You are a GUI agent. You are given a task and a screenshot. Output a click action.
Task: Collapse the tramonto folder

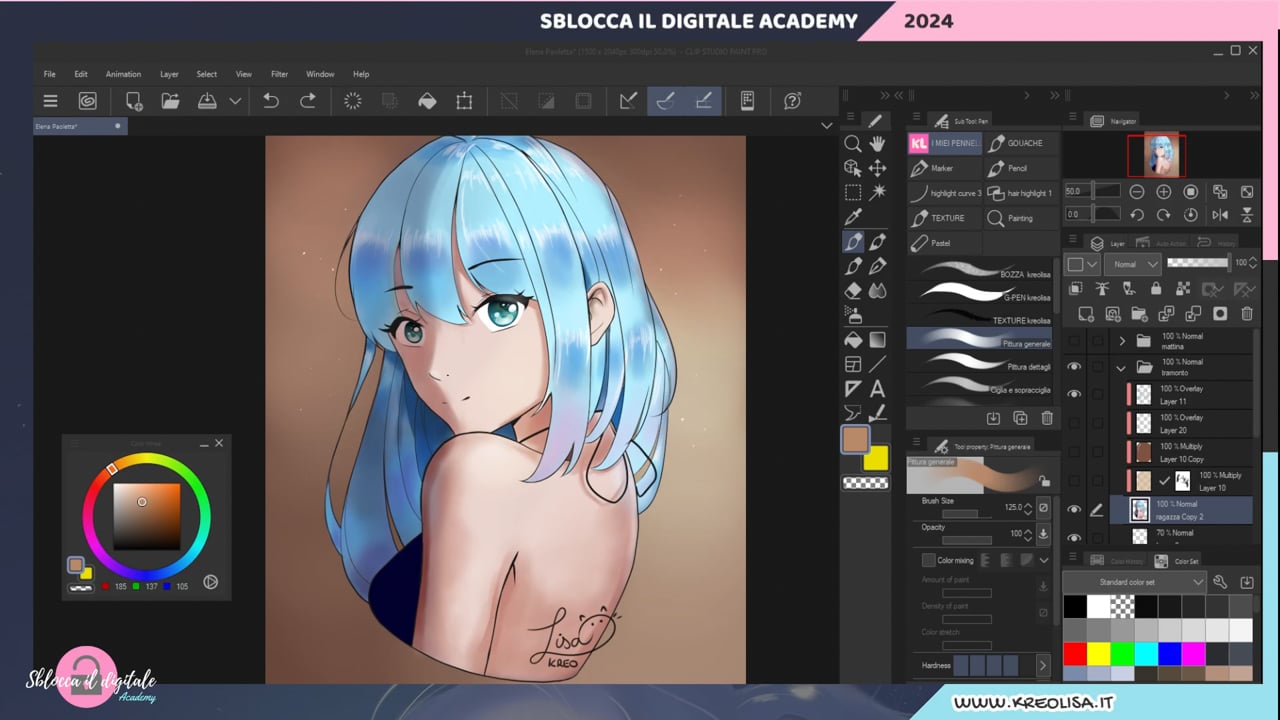(1121, 368)
